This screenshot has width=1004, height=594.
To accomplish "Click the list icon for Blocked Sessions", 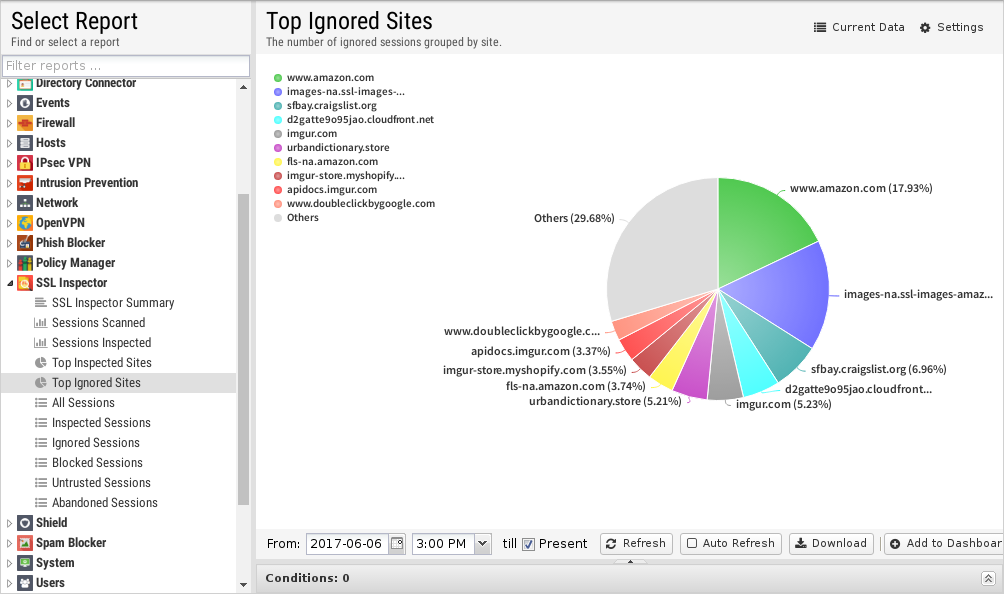I will coord(41,463).
